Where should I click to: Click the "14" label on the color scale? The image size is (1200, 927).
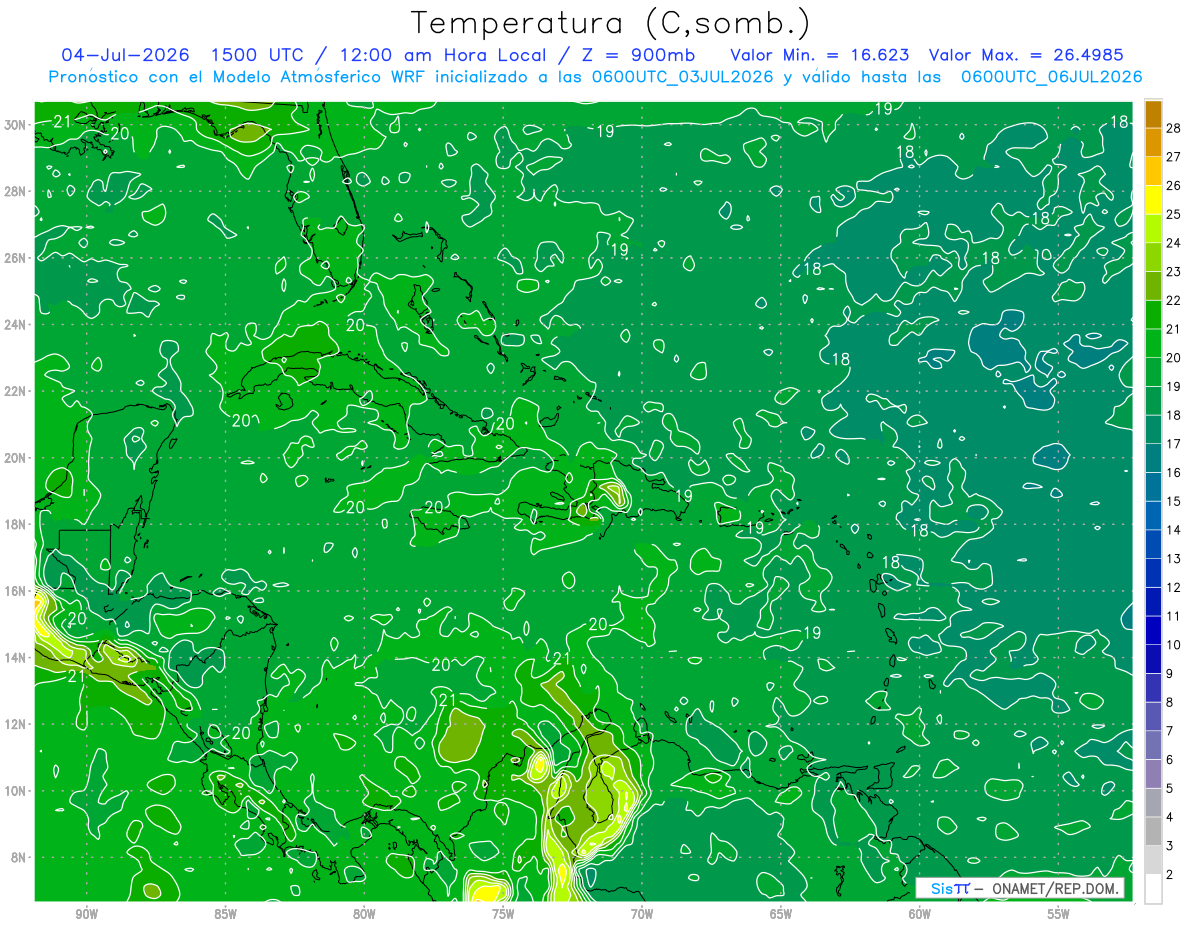tap(1174, 529)
